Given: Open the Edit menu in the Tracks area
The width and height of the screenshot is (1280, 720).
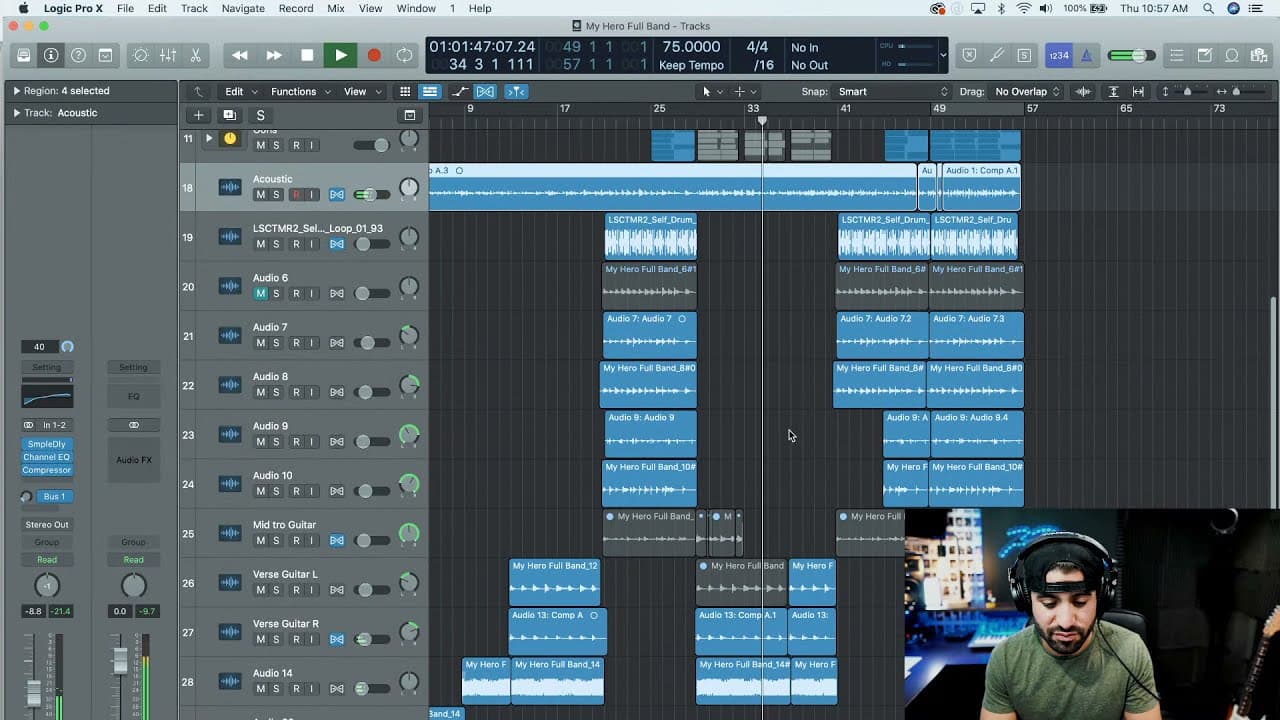Looking at the screenshot, I should (x=239, y=91).
